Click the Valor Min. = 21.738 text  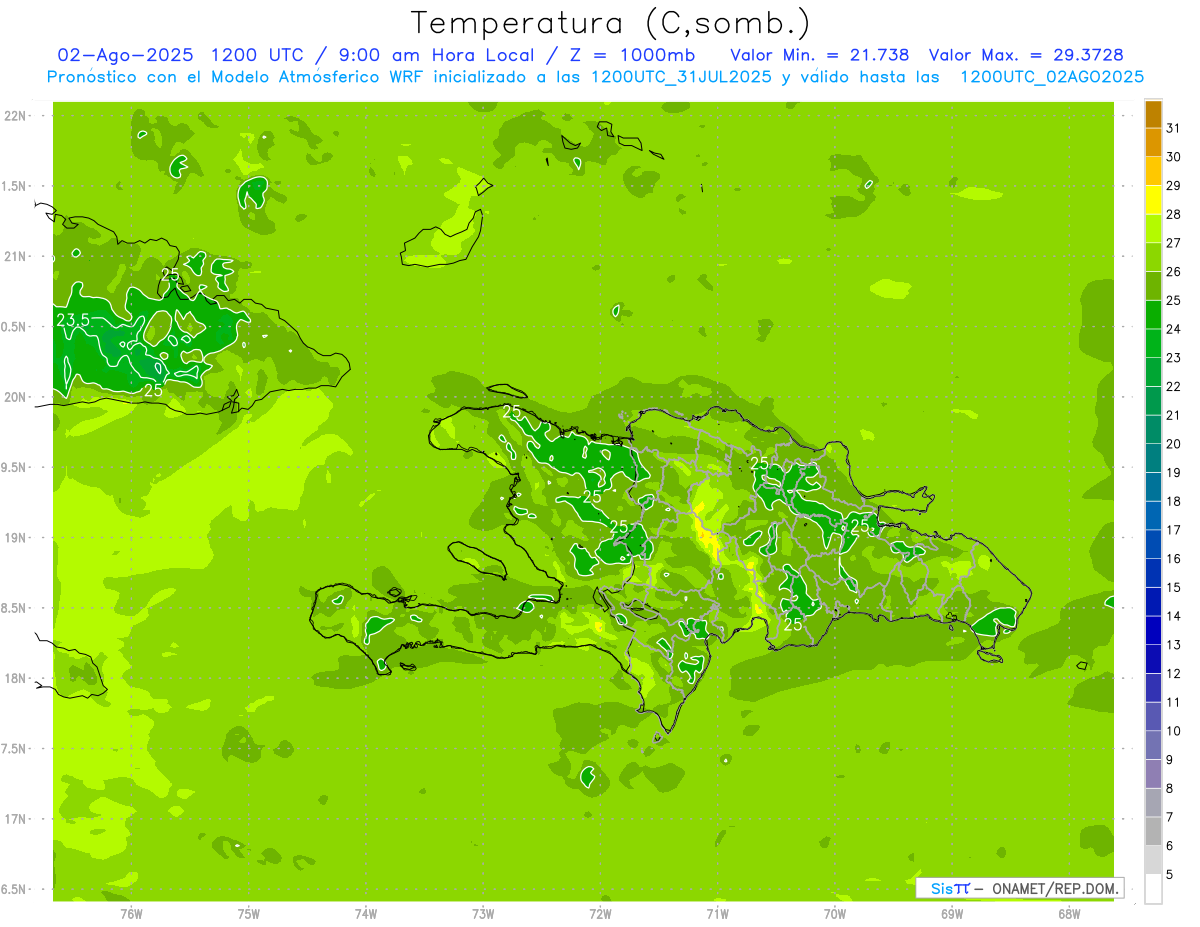tap(819, 55)
